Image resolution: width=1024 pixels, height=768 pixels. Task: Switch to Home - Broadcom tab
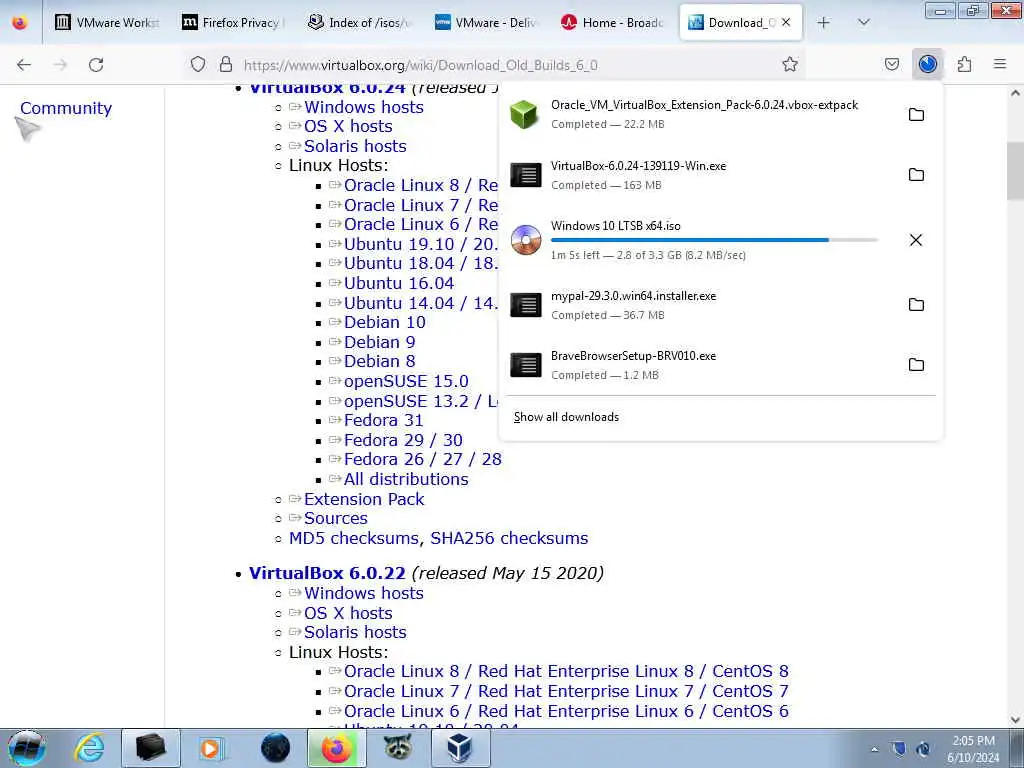pyautogui.click(x=612, y=22)
